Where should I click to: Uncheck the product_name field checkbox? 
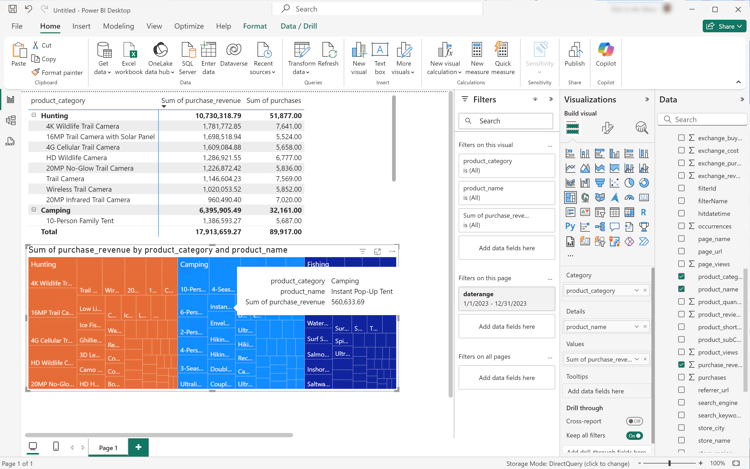682,289
